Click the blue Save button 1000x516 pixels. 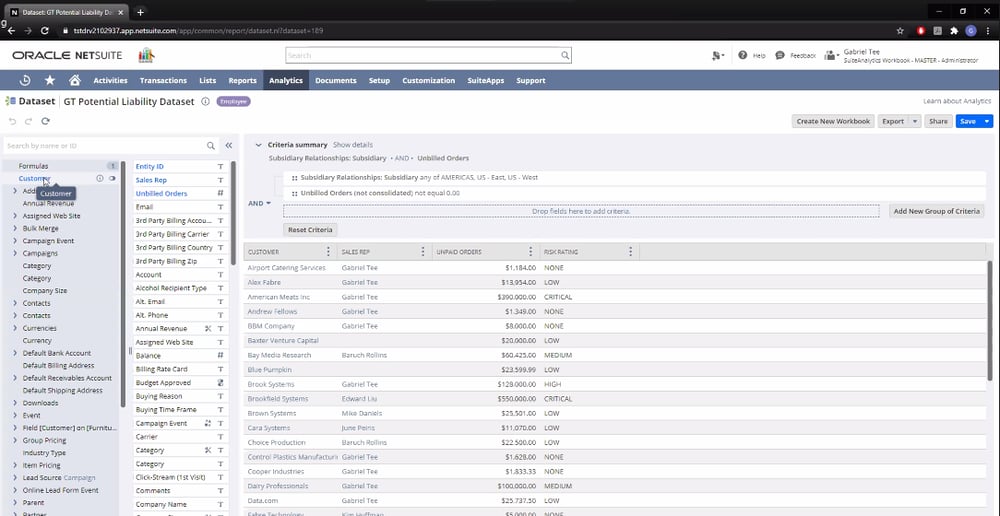tap(967, 121)
